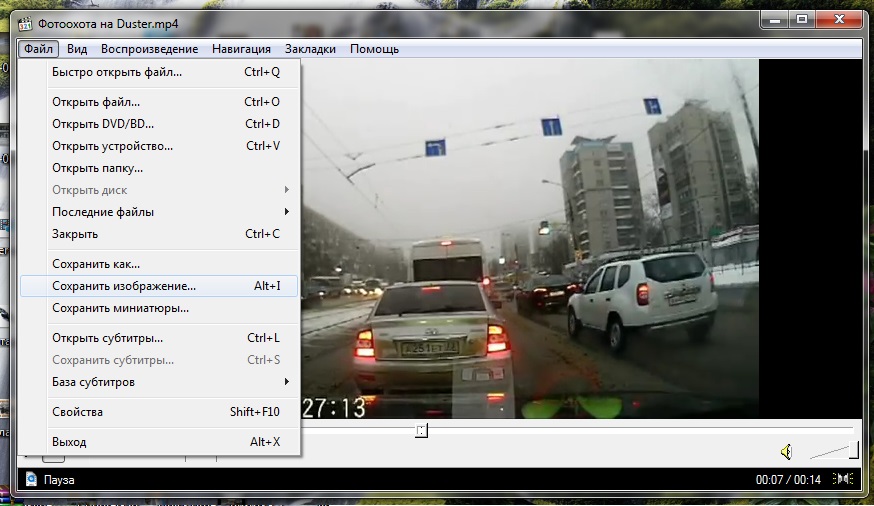Open the 'Воспроизведение' menu
Screen dimensions: 874x506
coord(149,49)
